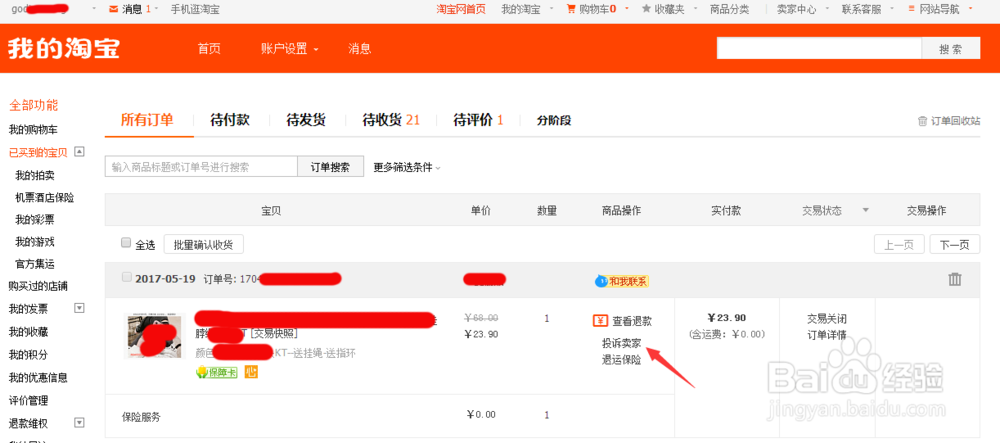Open 我的拍卖 in the sidebar
Viewport: 1000px width, 443px height.
(x=34, y=175)
